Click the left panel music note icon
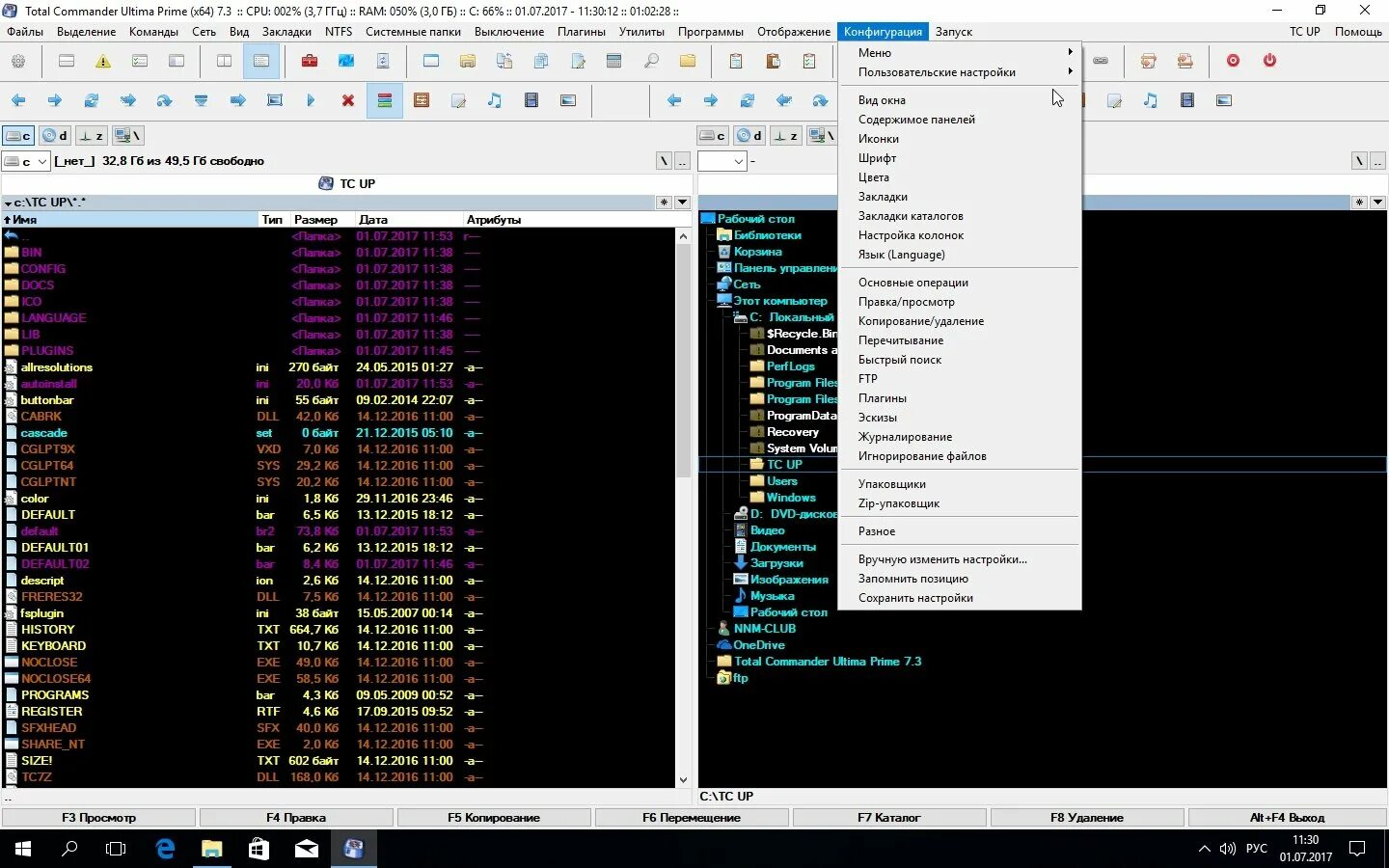1389x868 pixels. click(495, 100)
